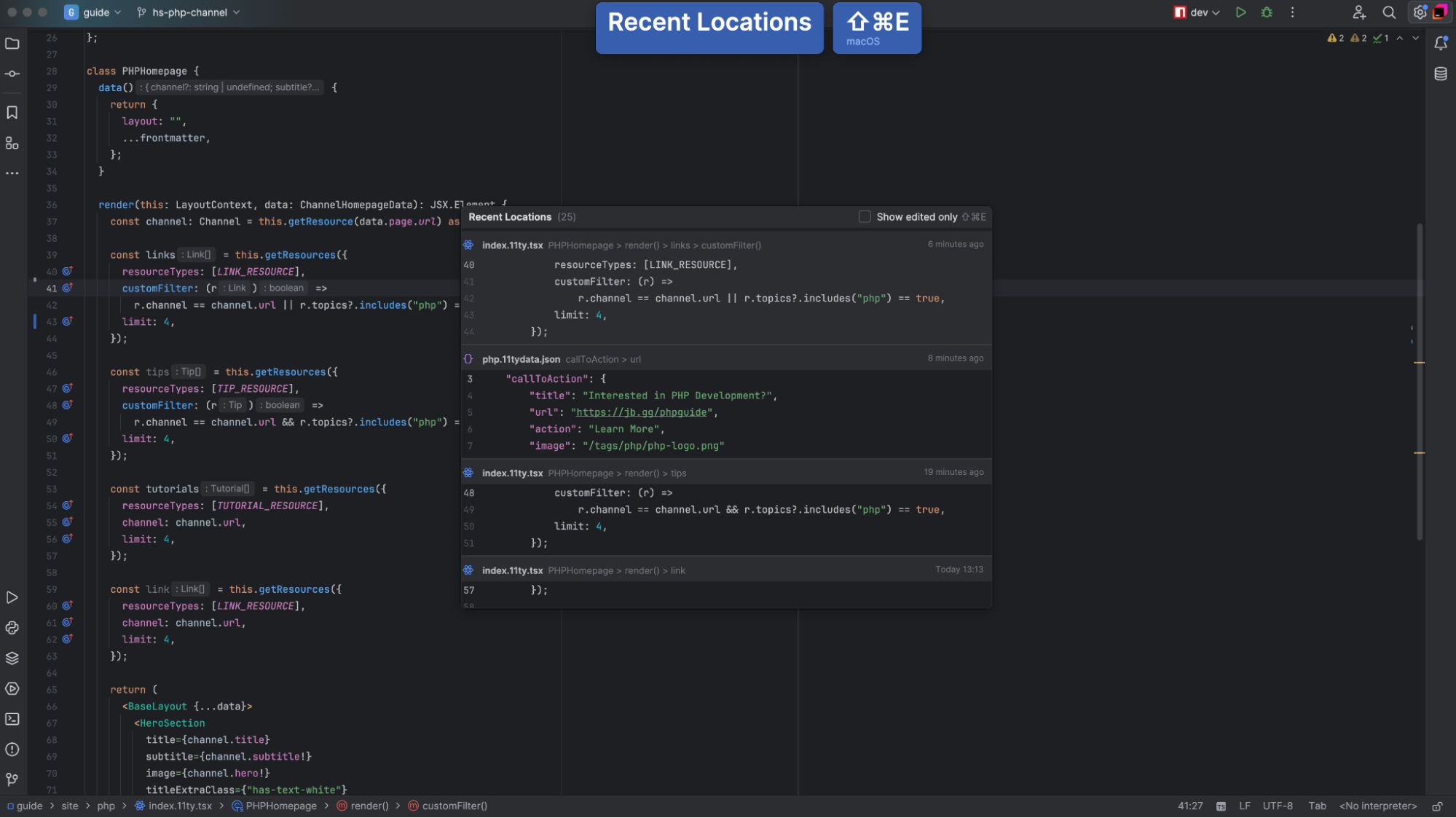Go to next highlighted error arrow
The height and width of the screenshot is (818, 1456).
pyautogui.click(x=1415, y=39)
